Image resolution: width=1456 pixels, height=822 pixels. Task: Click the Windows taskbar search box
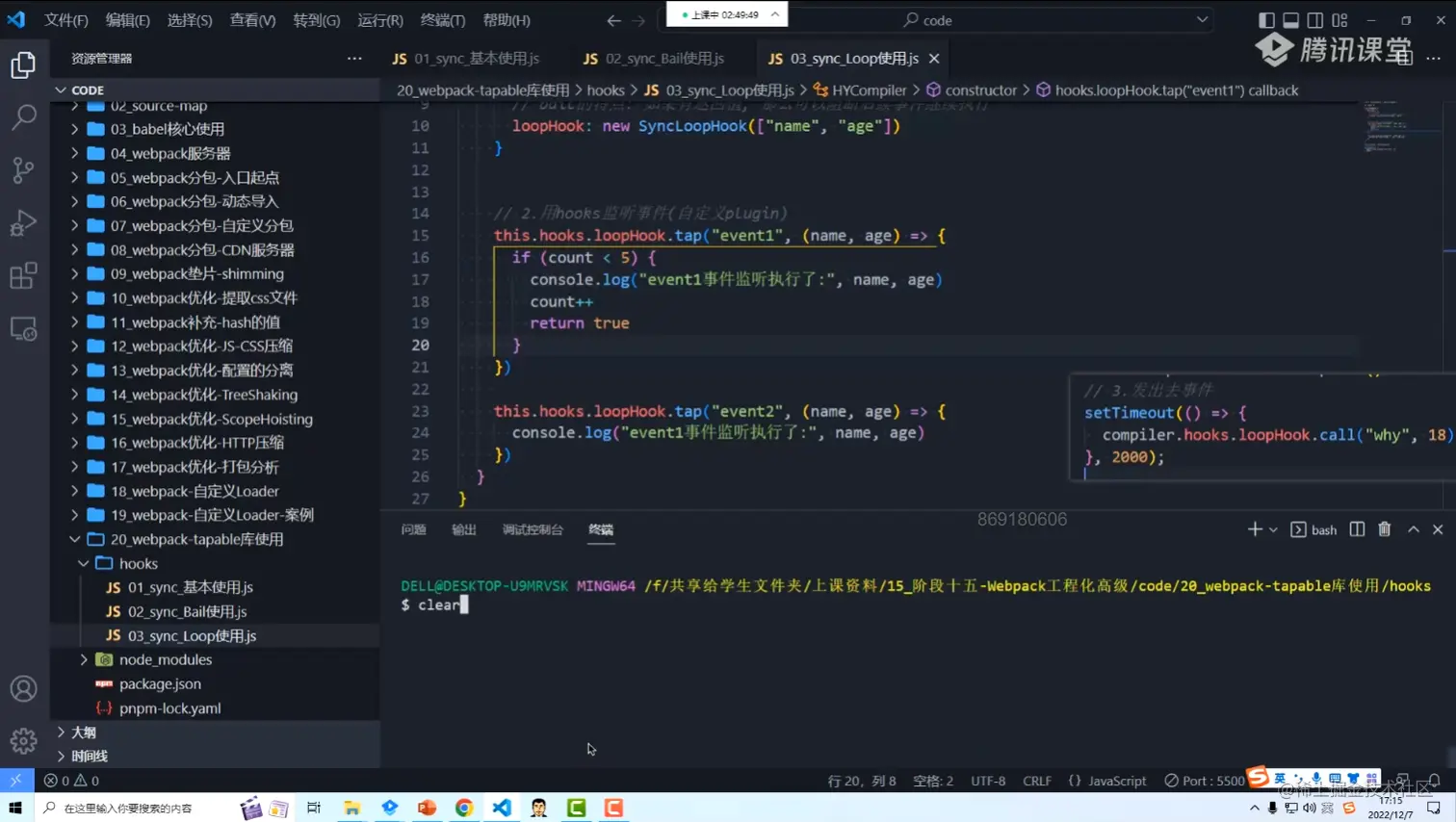click(x=135, y=808)
